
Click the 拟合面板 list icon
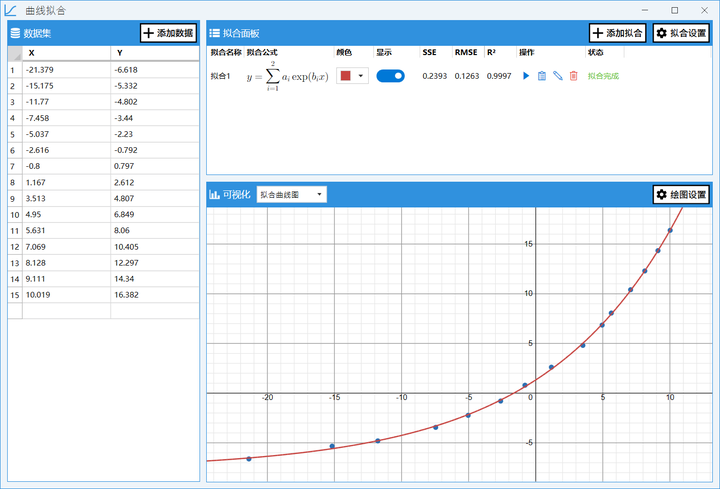214,33
